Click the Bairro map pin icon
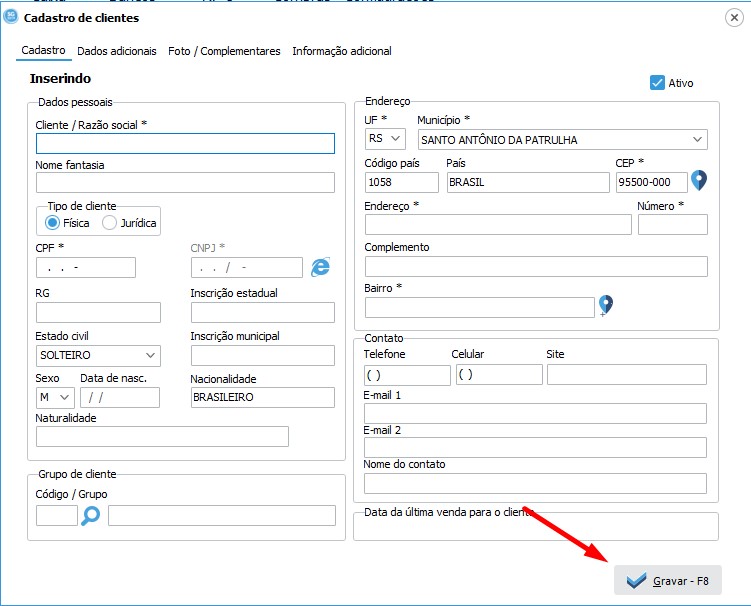 (605, 305)
